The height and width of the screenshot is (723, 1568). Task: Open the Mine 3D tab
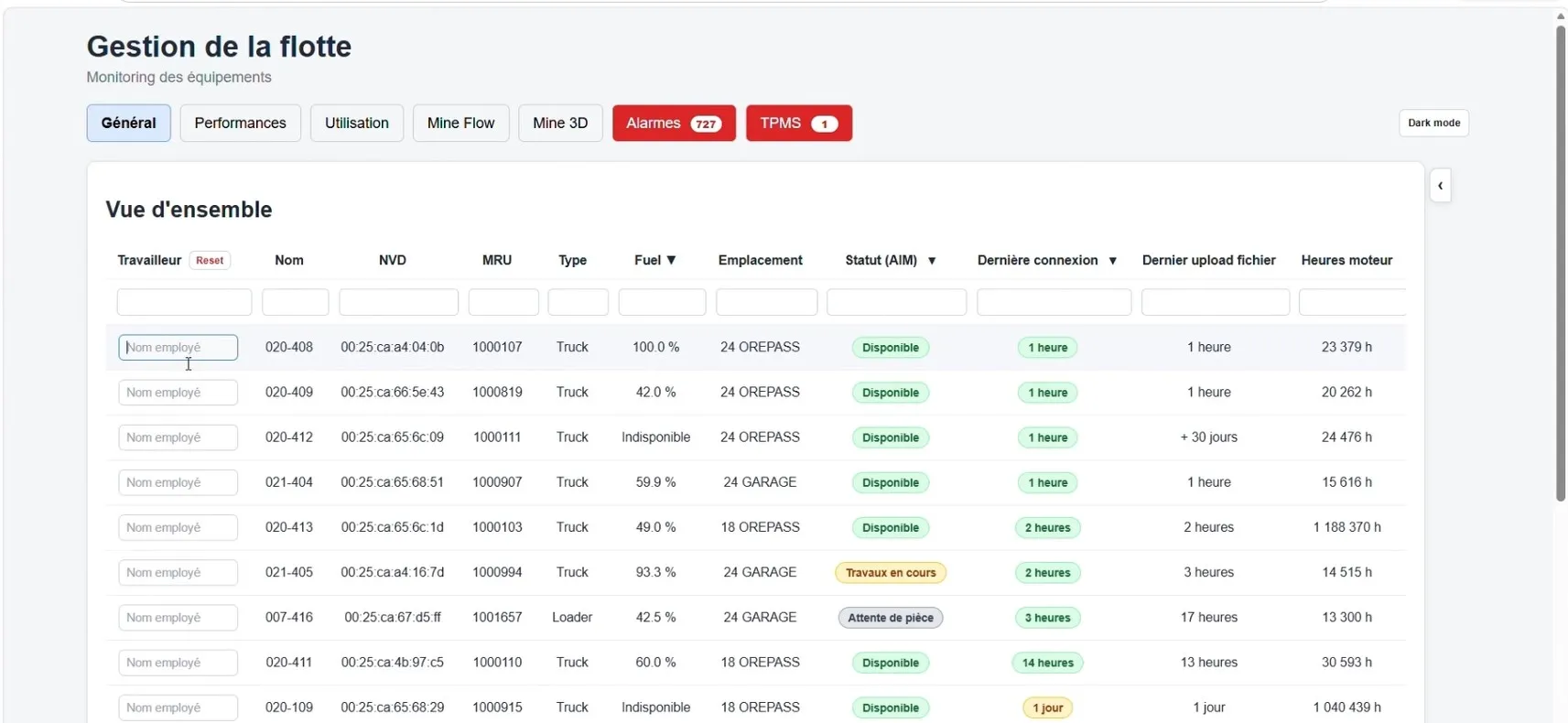(560, 123)
